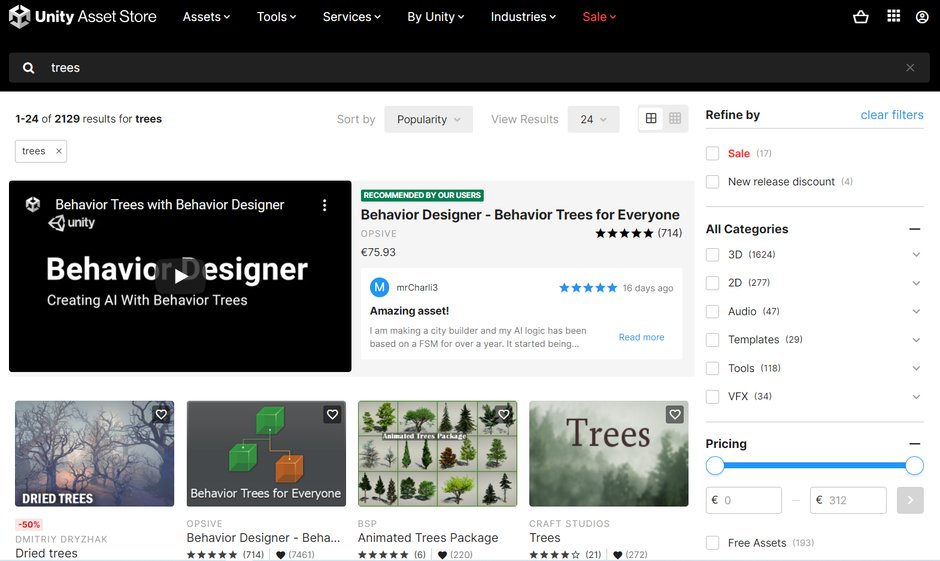Open the Animated Trees Package title

(428, 538)
